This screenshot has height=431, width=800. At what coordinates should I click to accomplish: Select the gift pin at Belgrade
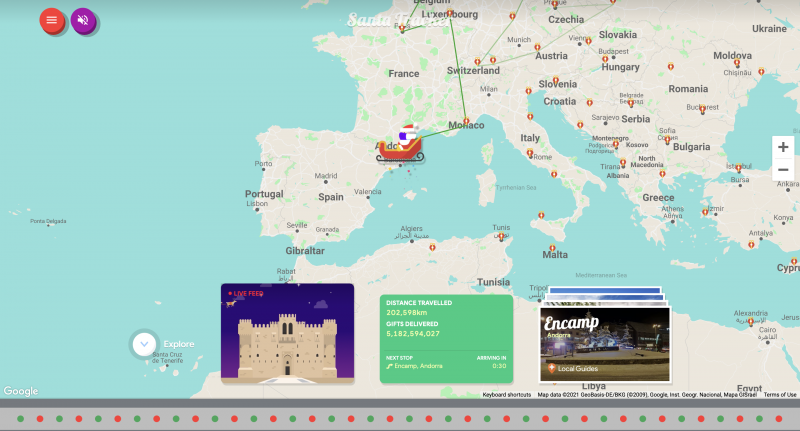coord(631,103)
